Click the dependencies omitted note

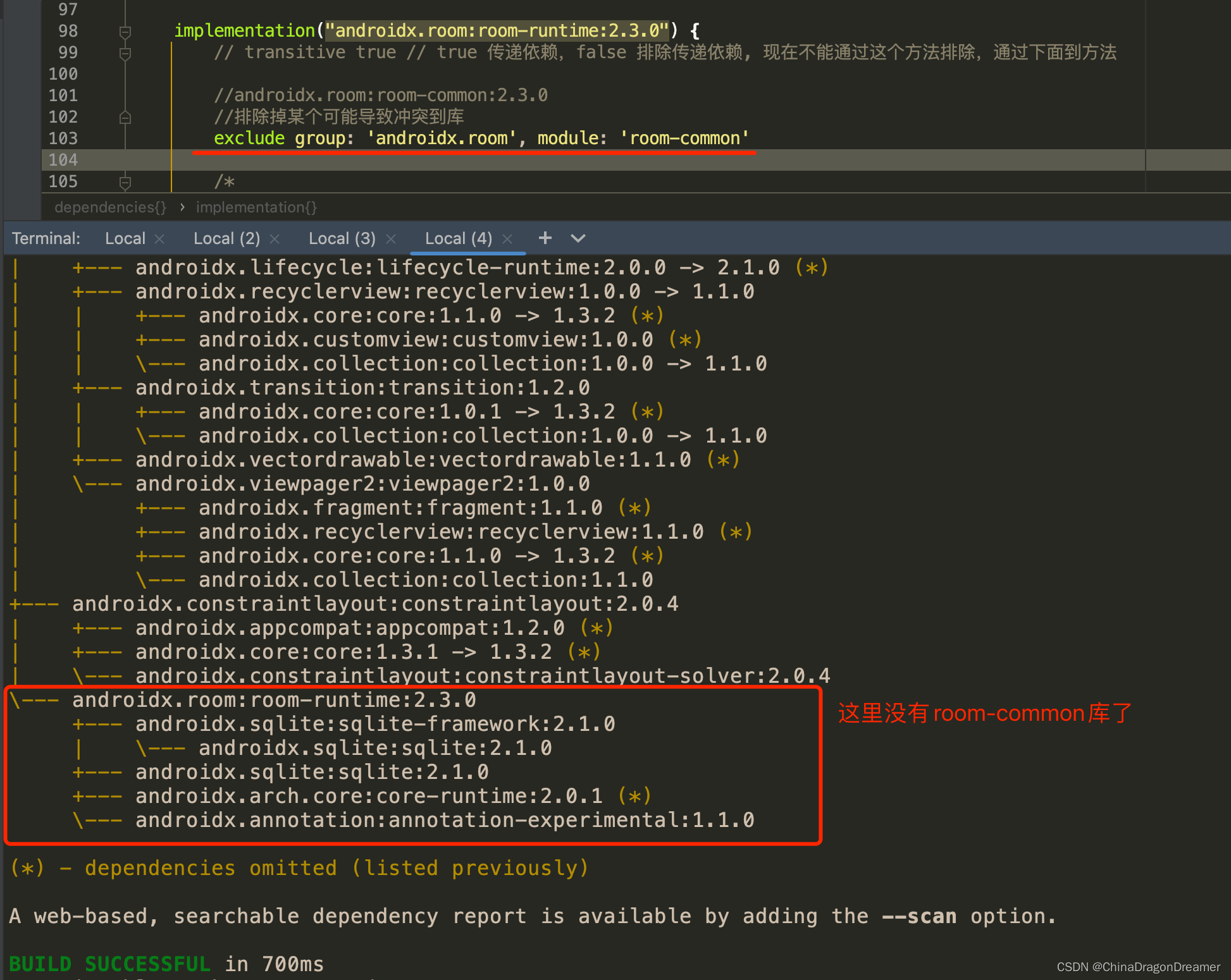coord(299,868)
